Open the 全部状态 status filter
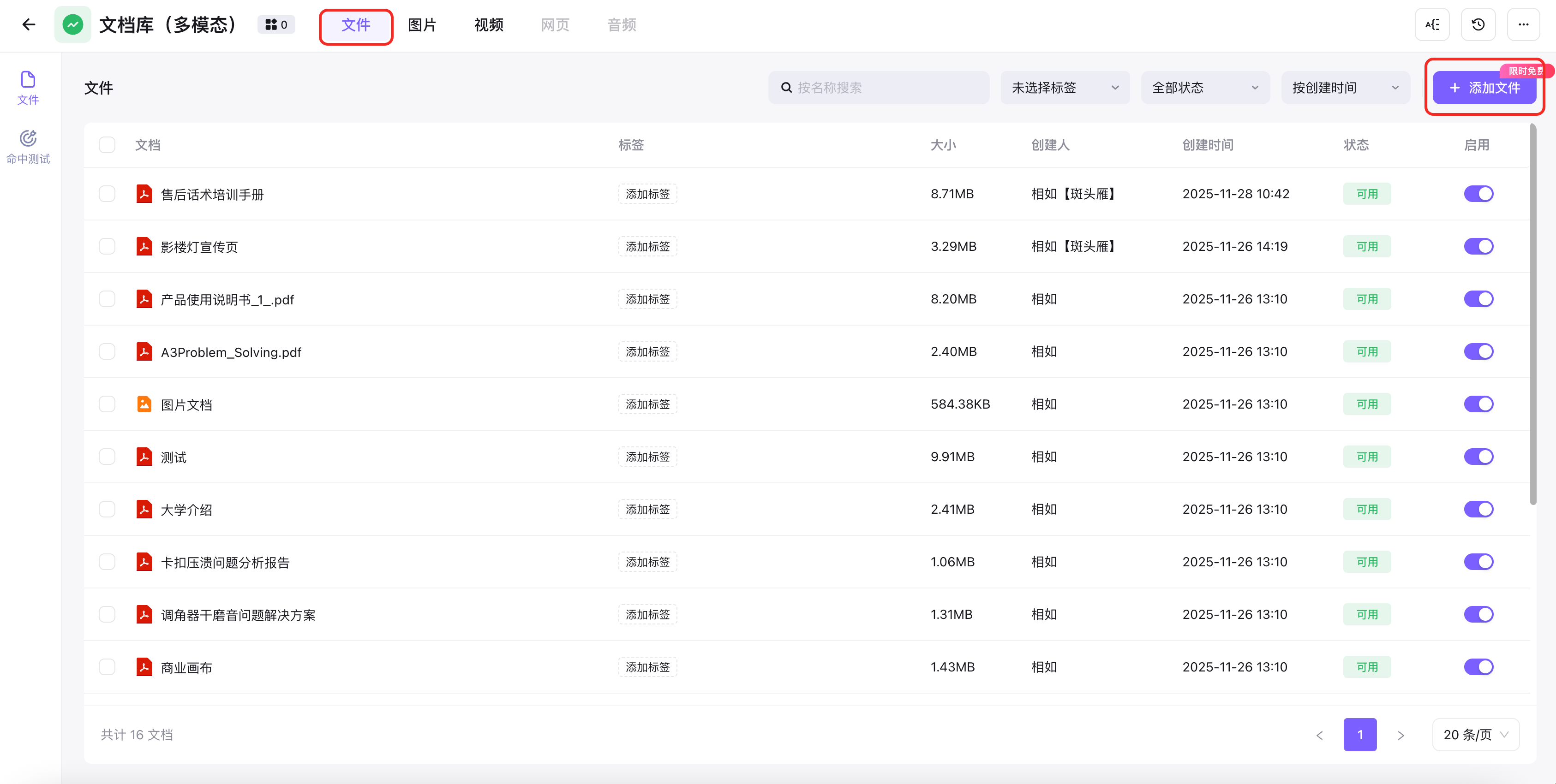 pyautogui.click(x=1204, y=88)
